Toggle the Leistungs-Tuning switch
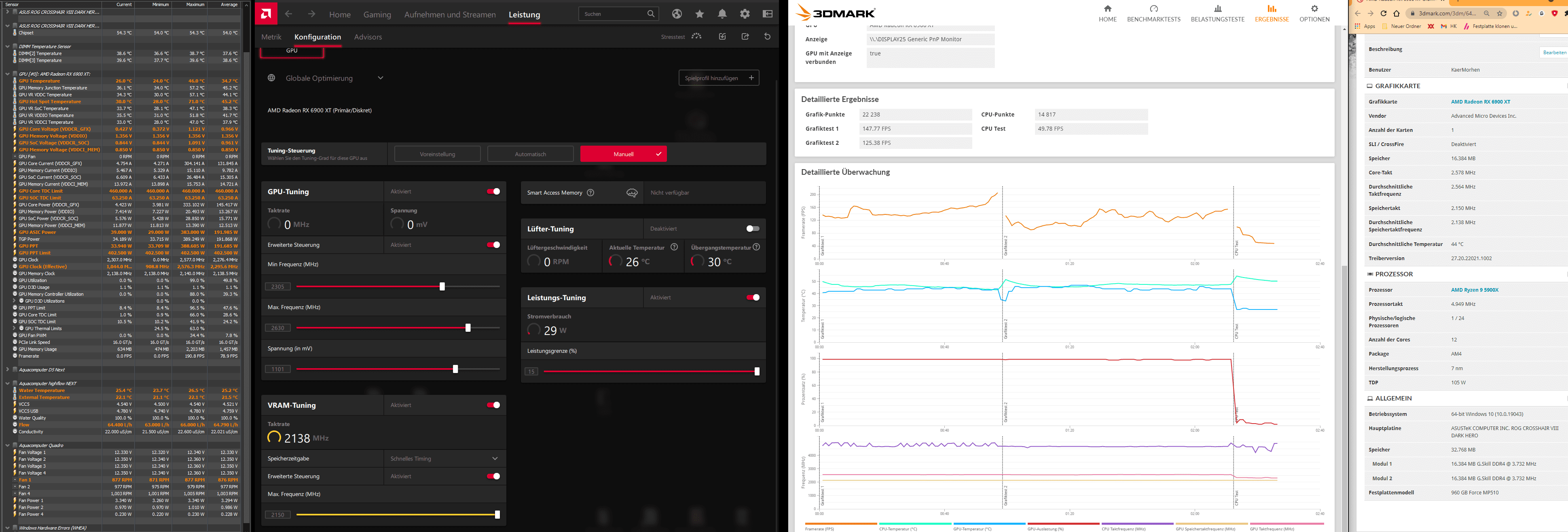 (753, 298)
